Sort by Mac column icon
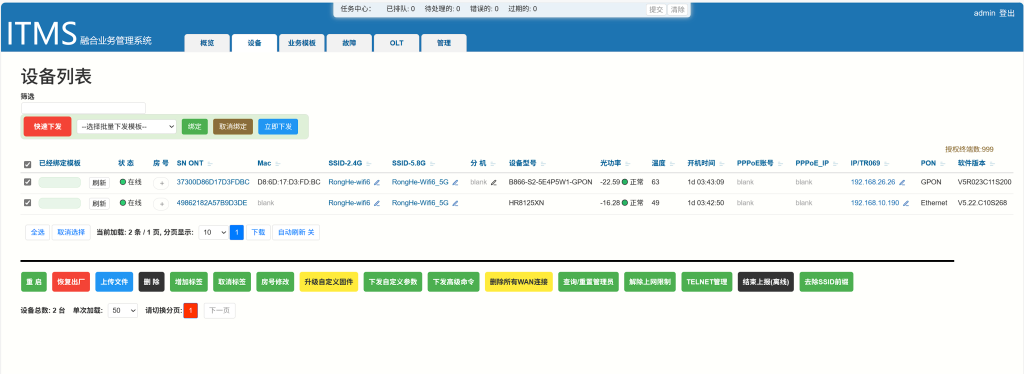Image resolution: width=1024 pixels, height=374 pixels. [278, 163]
